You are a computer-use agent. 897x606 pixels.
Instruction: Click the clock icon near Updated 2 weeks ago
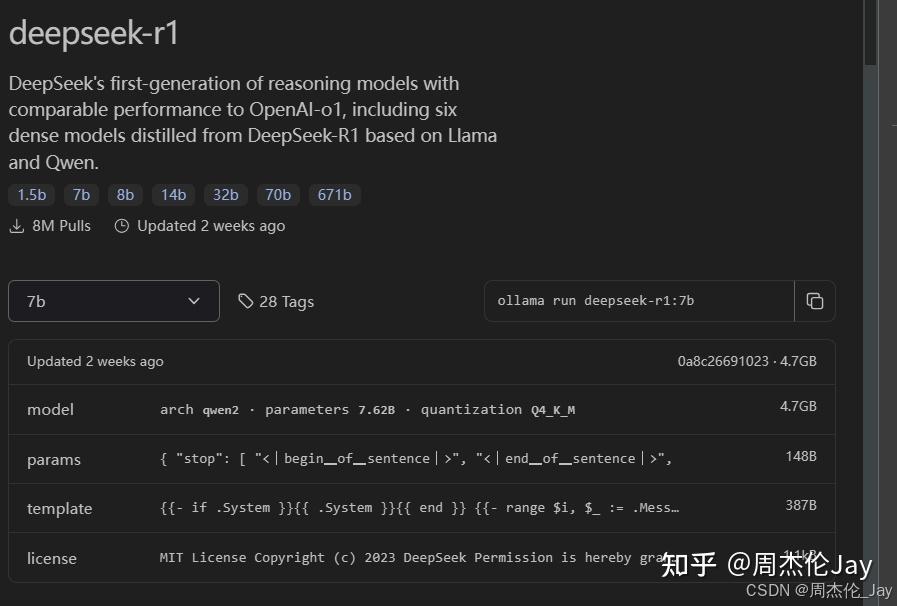[x=121, y=226]
